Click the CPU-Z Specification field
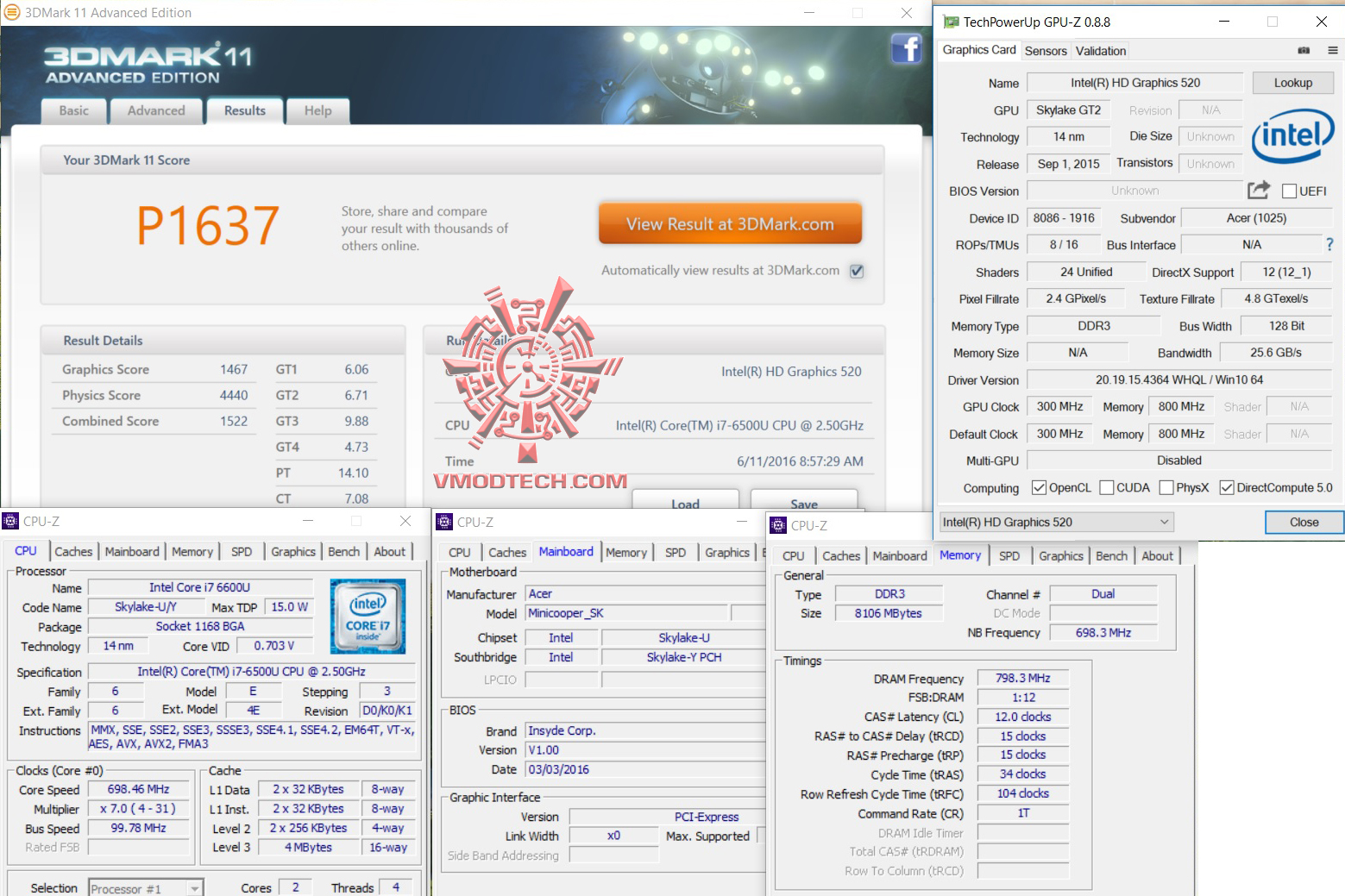Viewport: 1345px width, 896px height. (252, 672)
